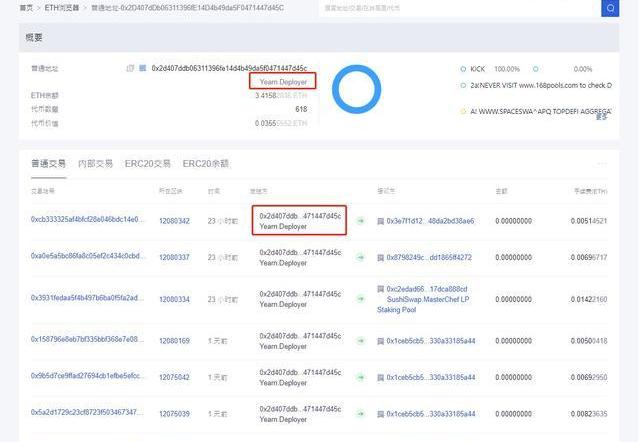Switch to the 内部交易 tab
The height and width of the screenshot is (442, 640).
(x=96, y=163)
